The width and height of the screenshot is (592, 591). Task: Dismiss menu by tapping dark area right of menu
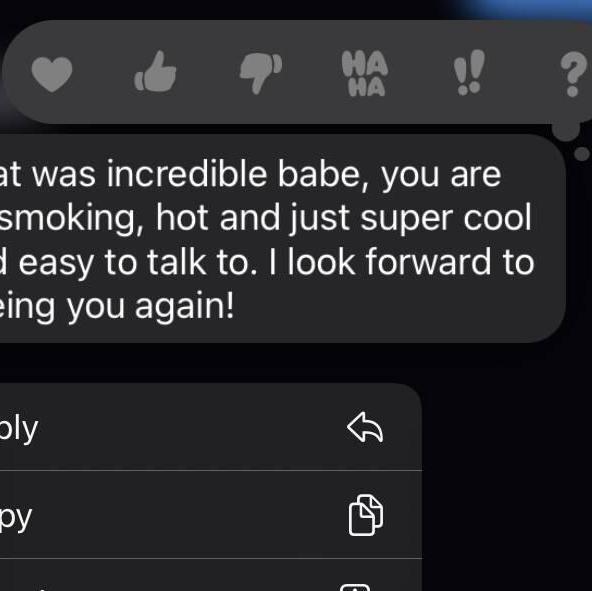pos(506,472)
